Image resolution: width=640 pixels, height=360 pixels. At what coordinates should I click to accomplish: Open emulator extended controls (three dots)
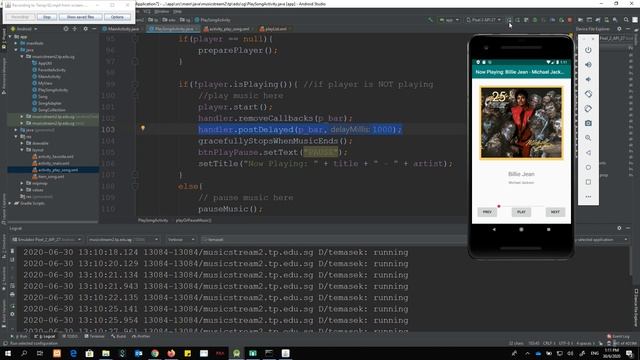coord(588,197)
